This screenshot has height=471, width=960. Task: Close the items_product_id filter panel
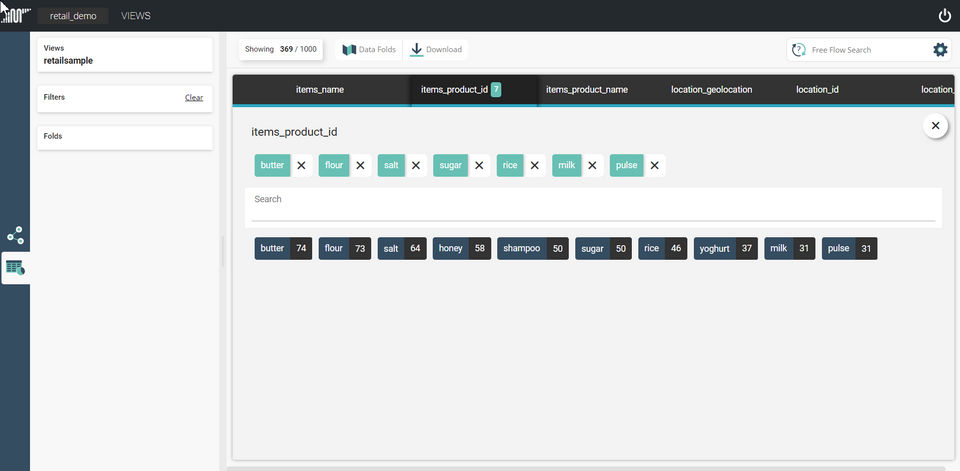935,126
